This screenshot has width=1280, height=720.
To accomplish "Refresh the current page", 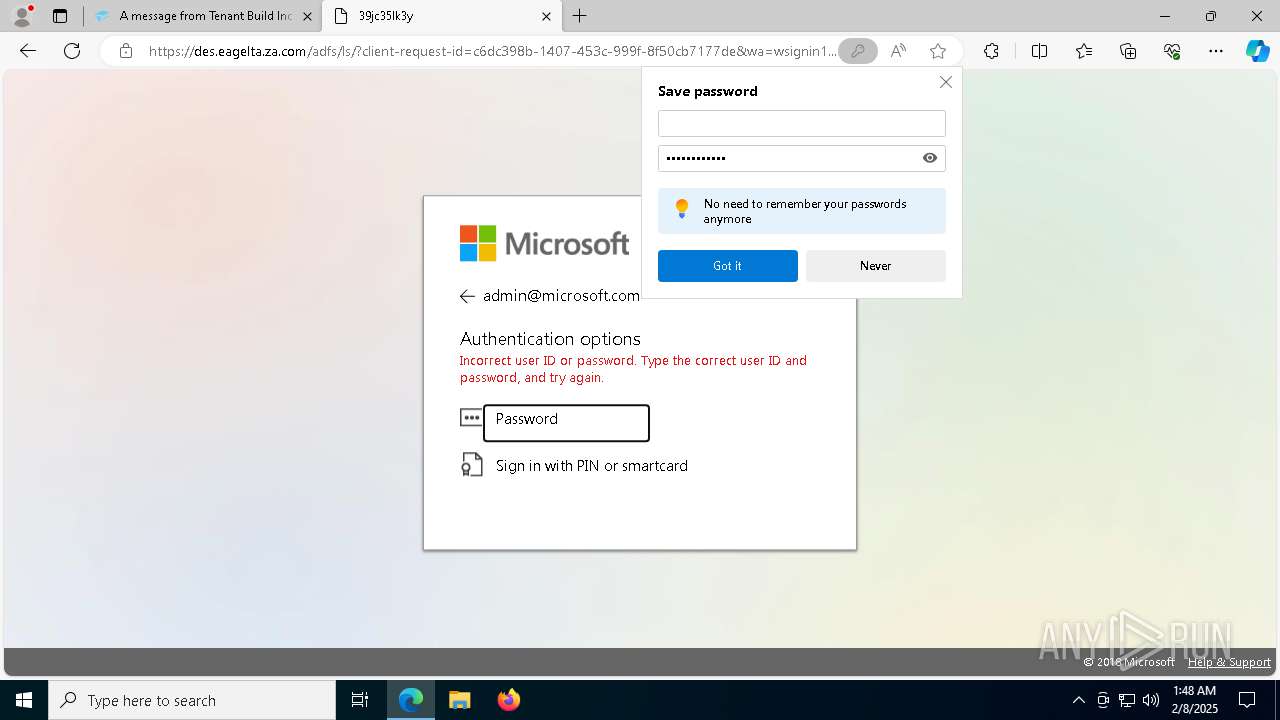I will point(72,51).
